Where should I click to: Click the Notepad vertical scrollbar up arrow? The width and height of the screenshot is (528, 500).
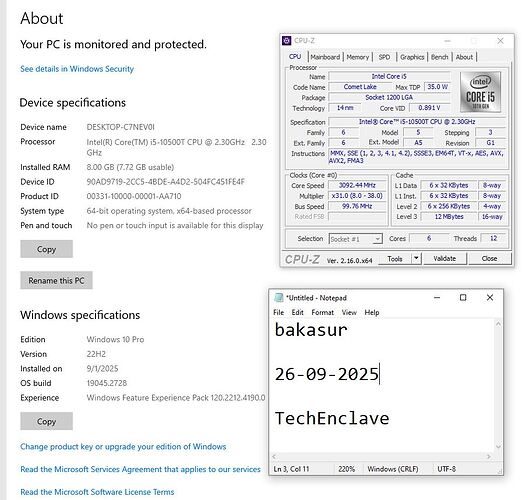point(498,324)
